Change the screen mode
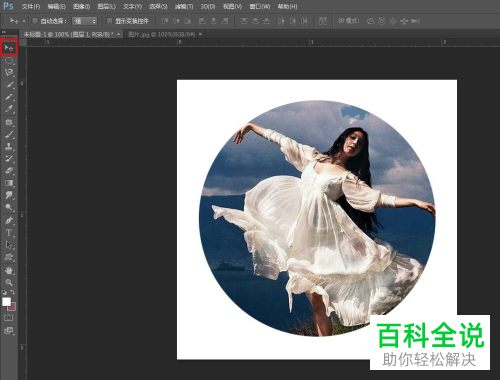This screenshot has width=500, height=380. coord(9,331)
